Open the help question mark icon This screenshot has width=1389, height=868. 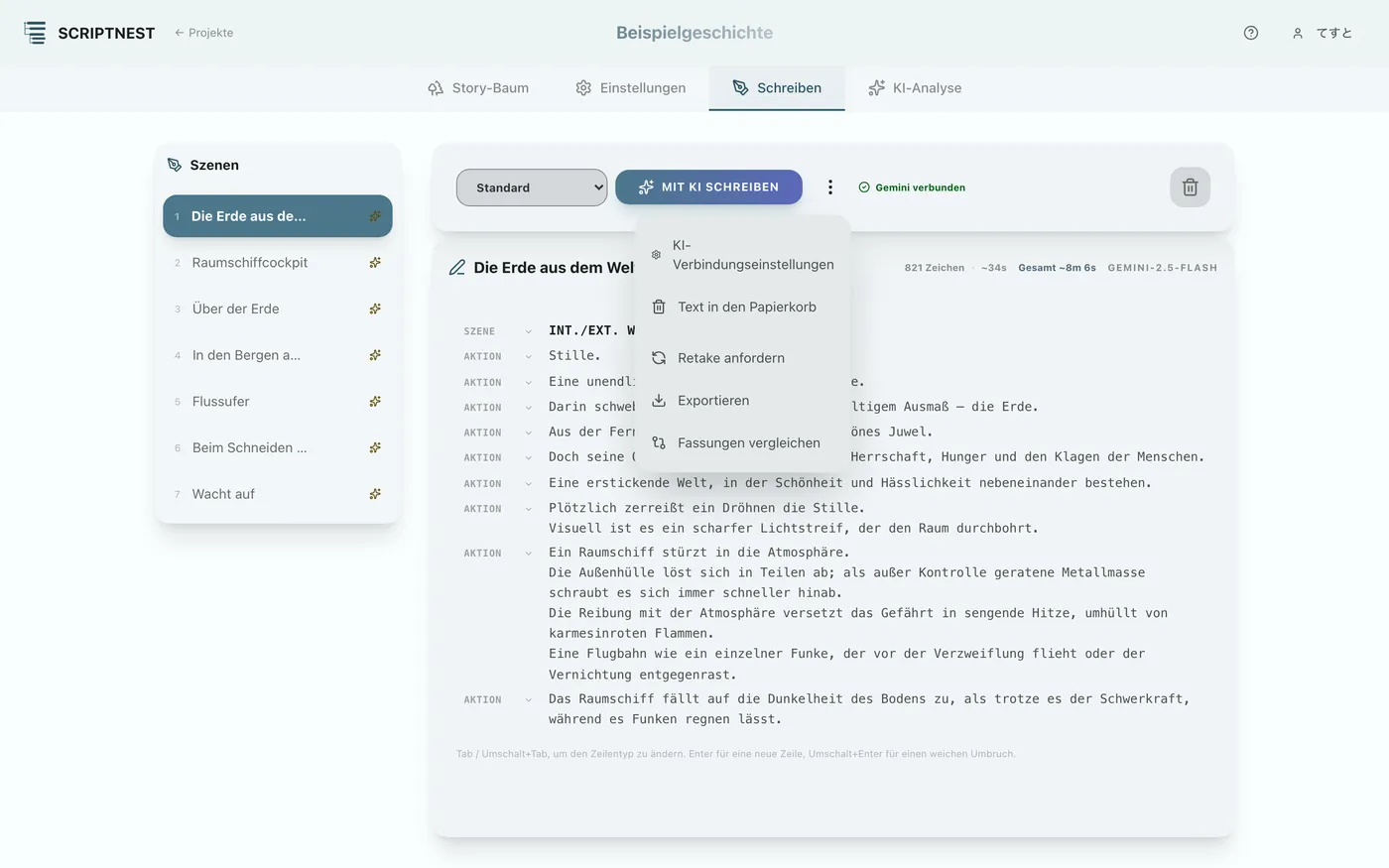1250,33
